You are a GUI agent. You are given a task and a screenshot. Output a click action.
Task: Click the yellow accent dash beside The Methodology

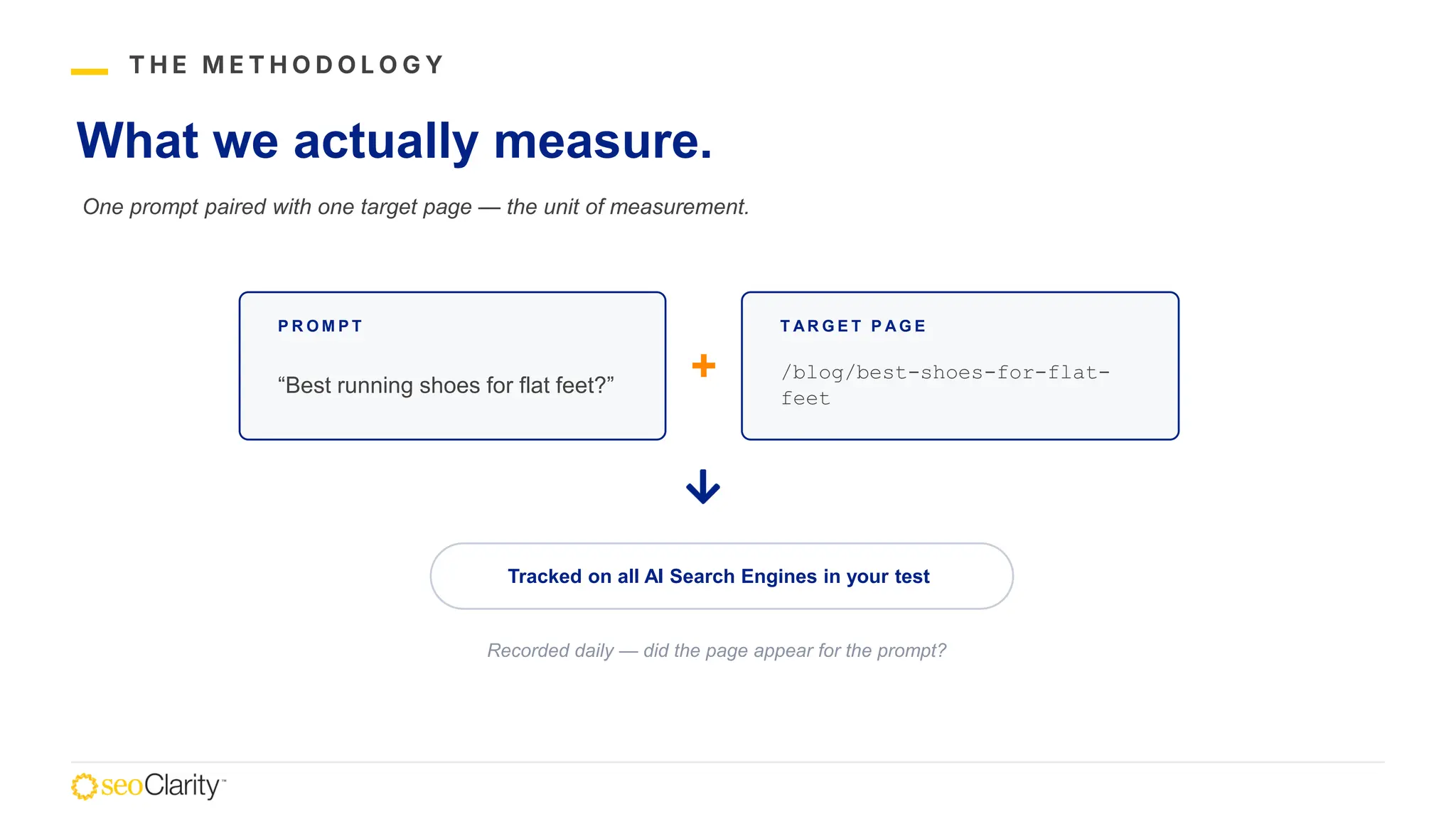click(90, 71)
